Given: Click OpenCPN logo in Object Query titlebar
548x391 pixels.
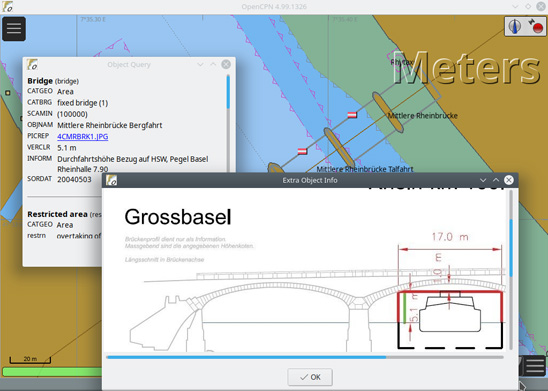Looking at the screenshot, I should pos(32,64).
